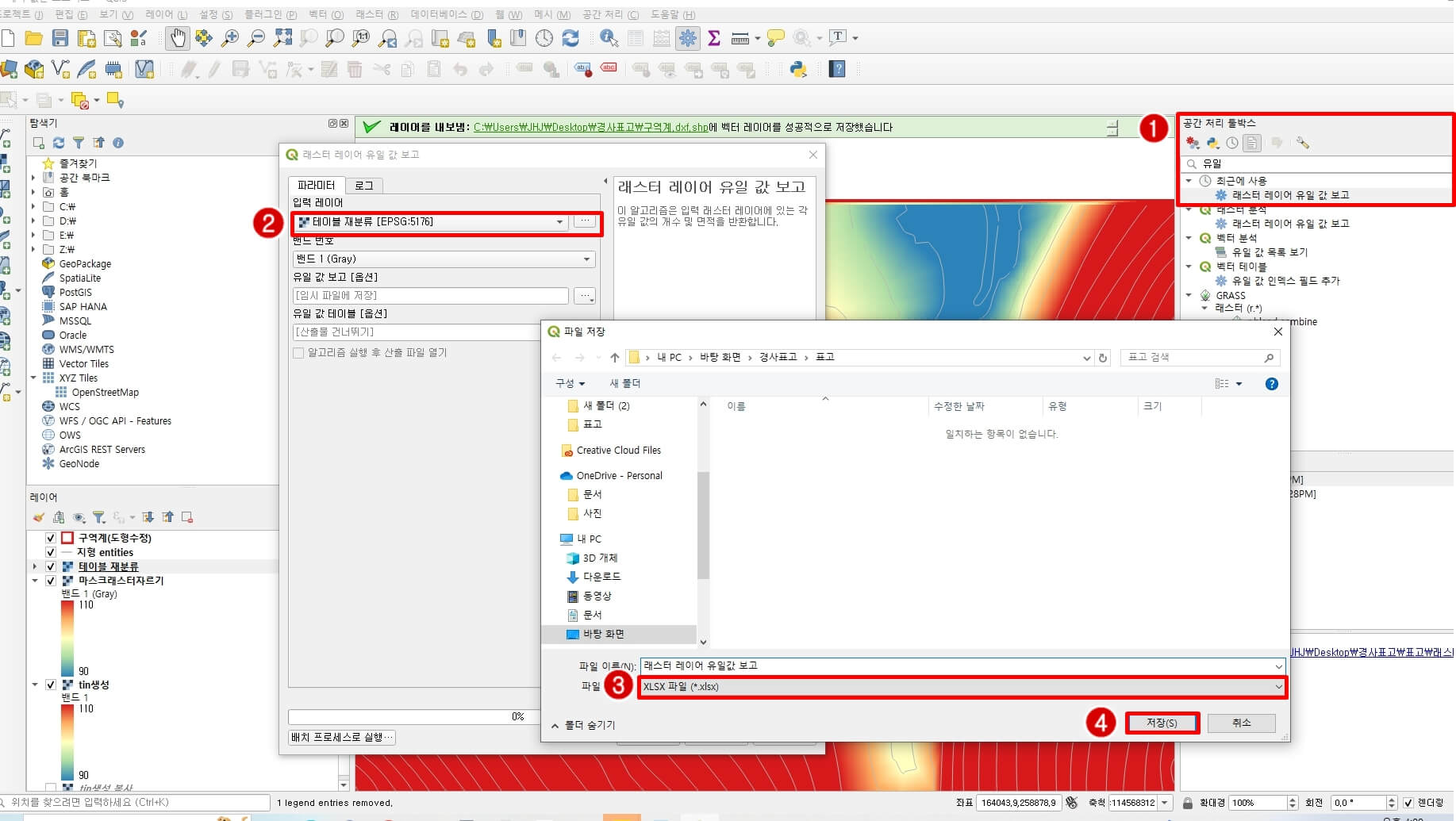The image size is (1456, 821).
Task: Go up one folder in save dialog
Action: 614,358
